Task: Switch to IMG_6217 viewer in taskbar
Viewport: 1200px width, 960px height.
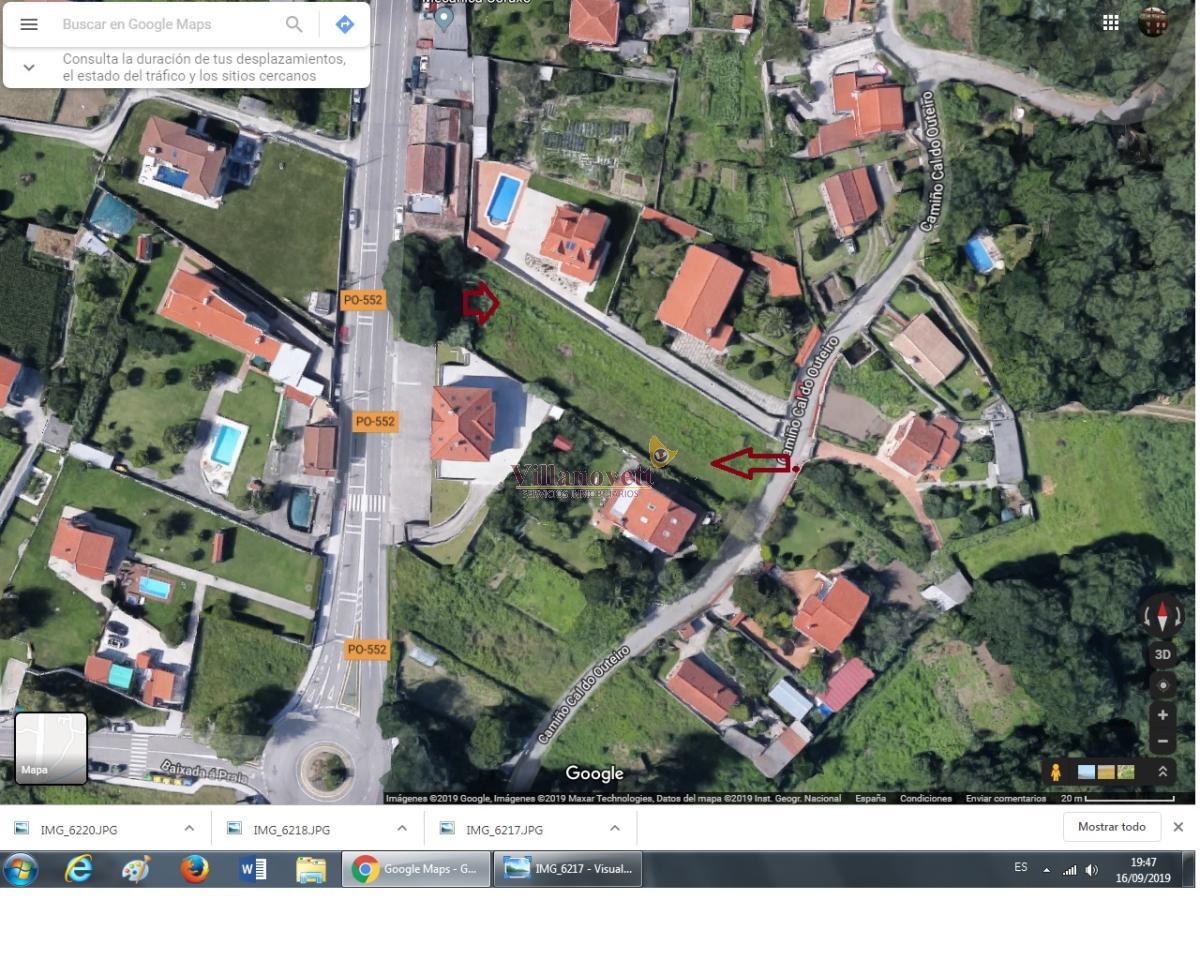Action: pyautogui.click(x=568, y=869)
